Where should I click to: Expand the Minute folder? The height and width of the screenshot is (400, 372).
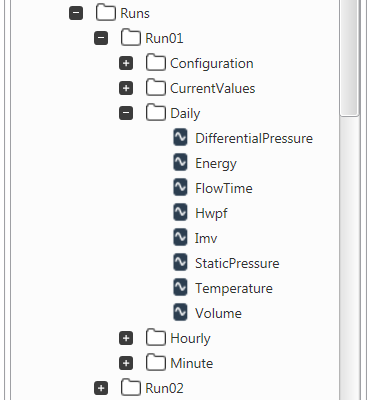click(x=126, y=363)
